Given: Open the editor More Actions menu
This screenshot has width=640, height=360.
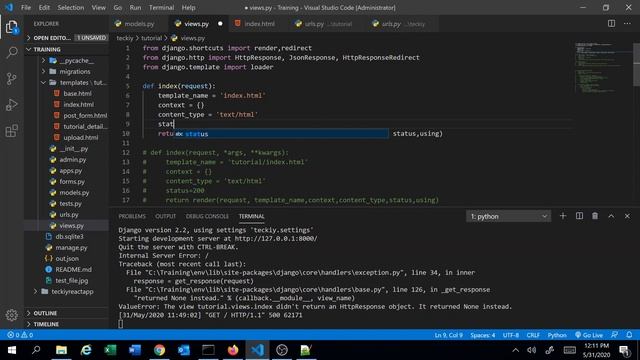Looking at the screenshot, I should pyautogui.click(x=627, y=24).
